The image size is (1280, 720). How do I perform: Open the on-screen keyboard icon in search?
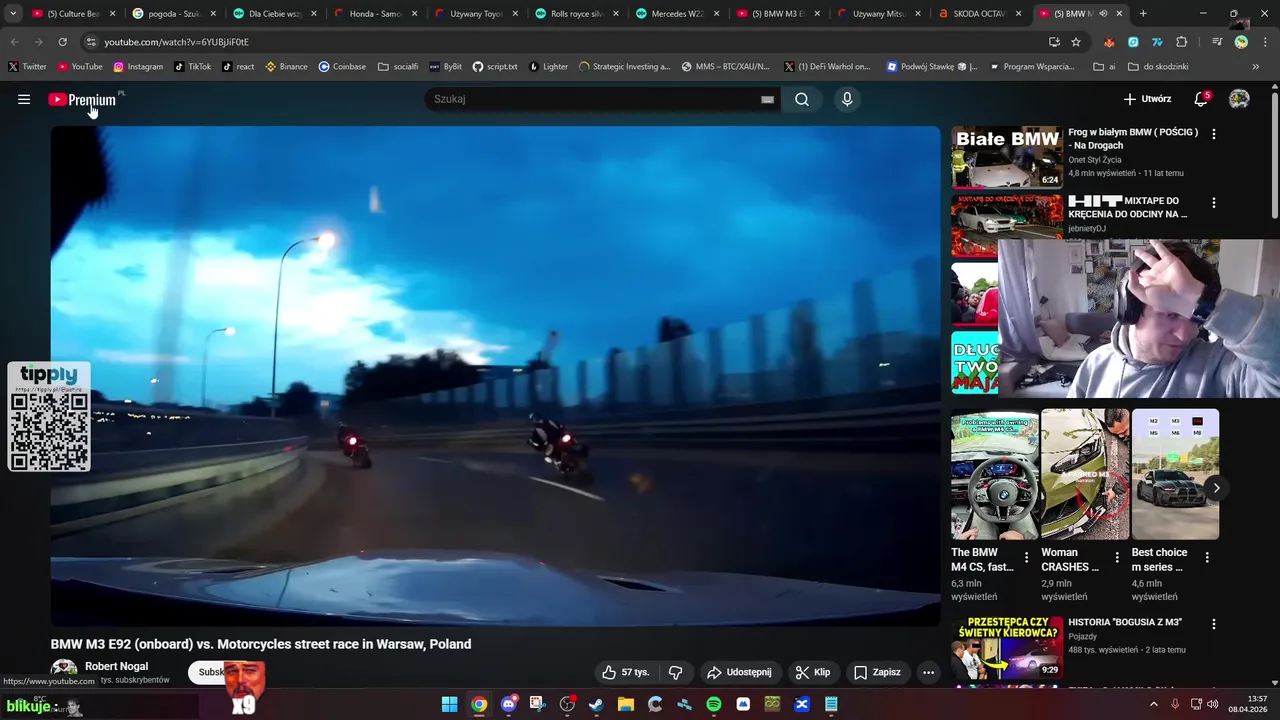point(767,99)
